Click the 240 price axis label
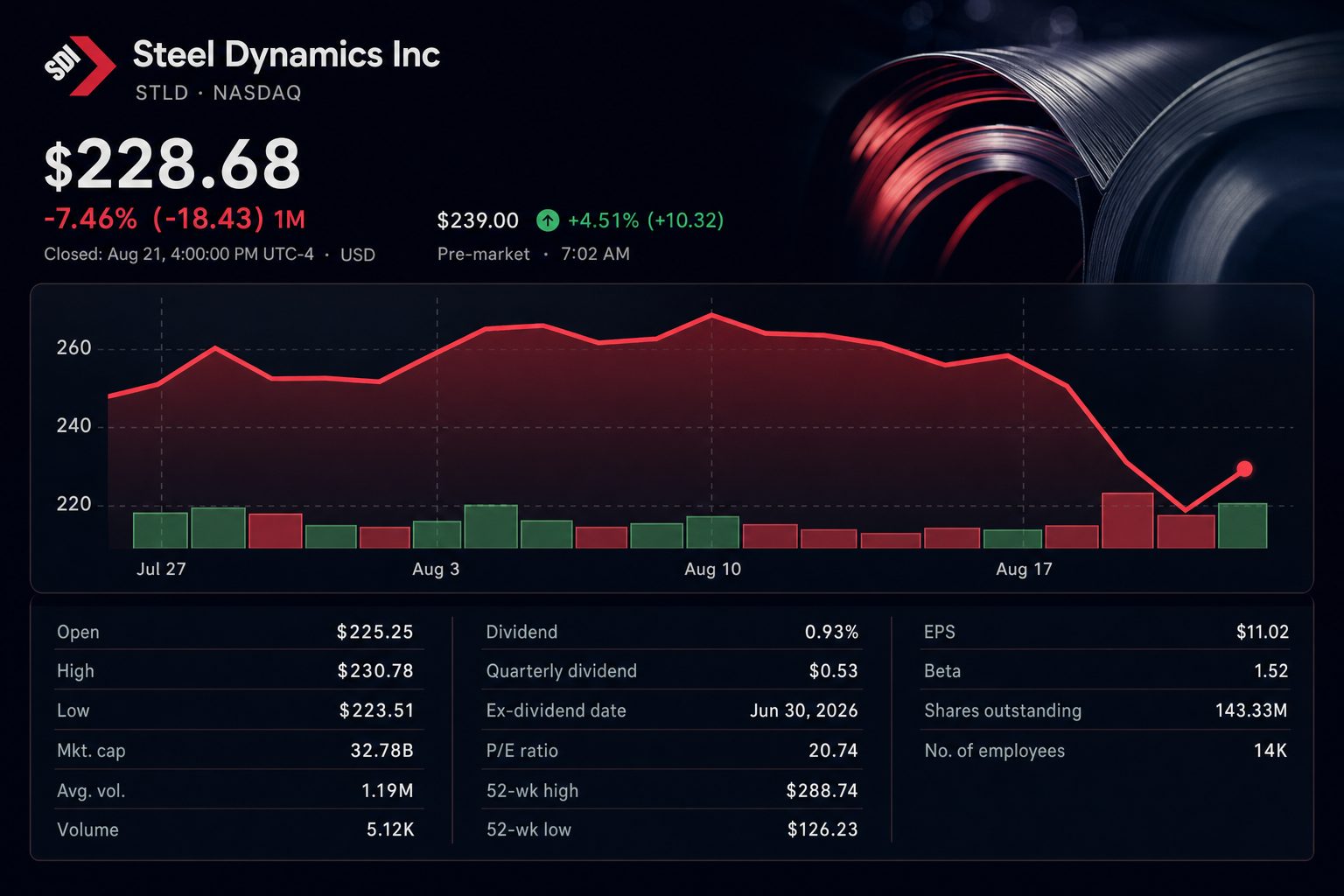Viewport: 1344px width, 896px height. [74, 426]
